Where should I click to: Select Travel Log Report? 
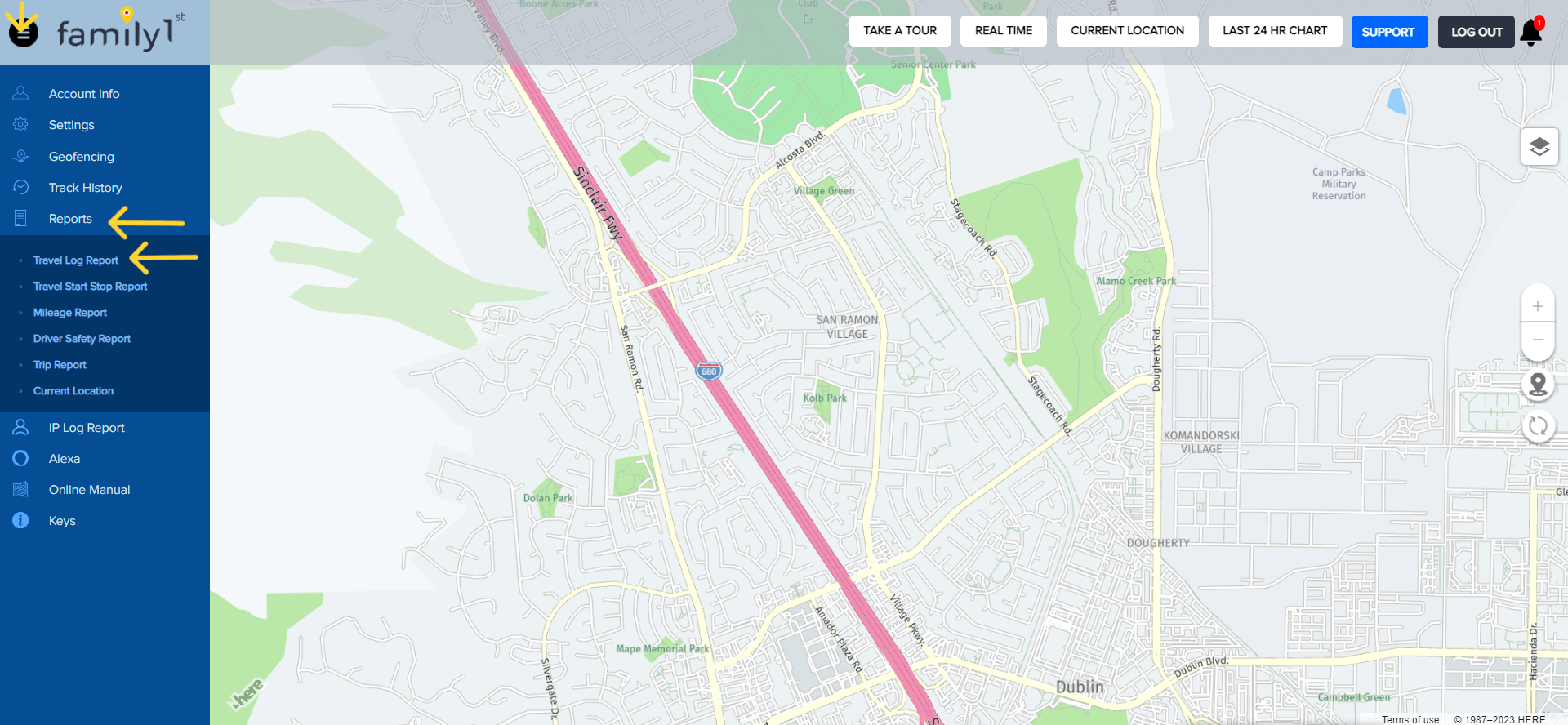[76, 260]
